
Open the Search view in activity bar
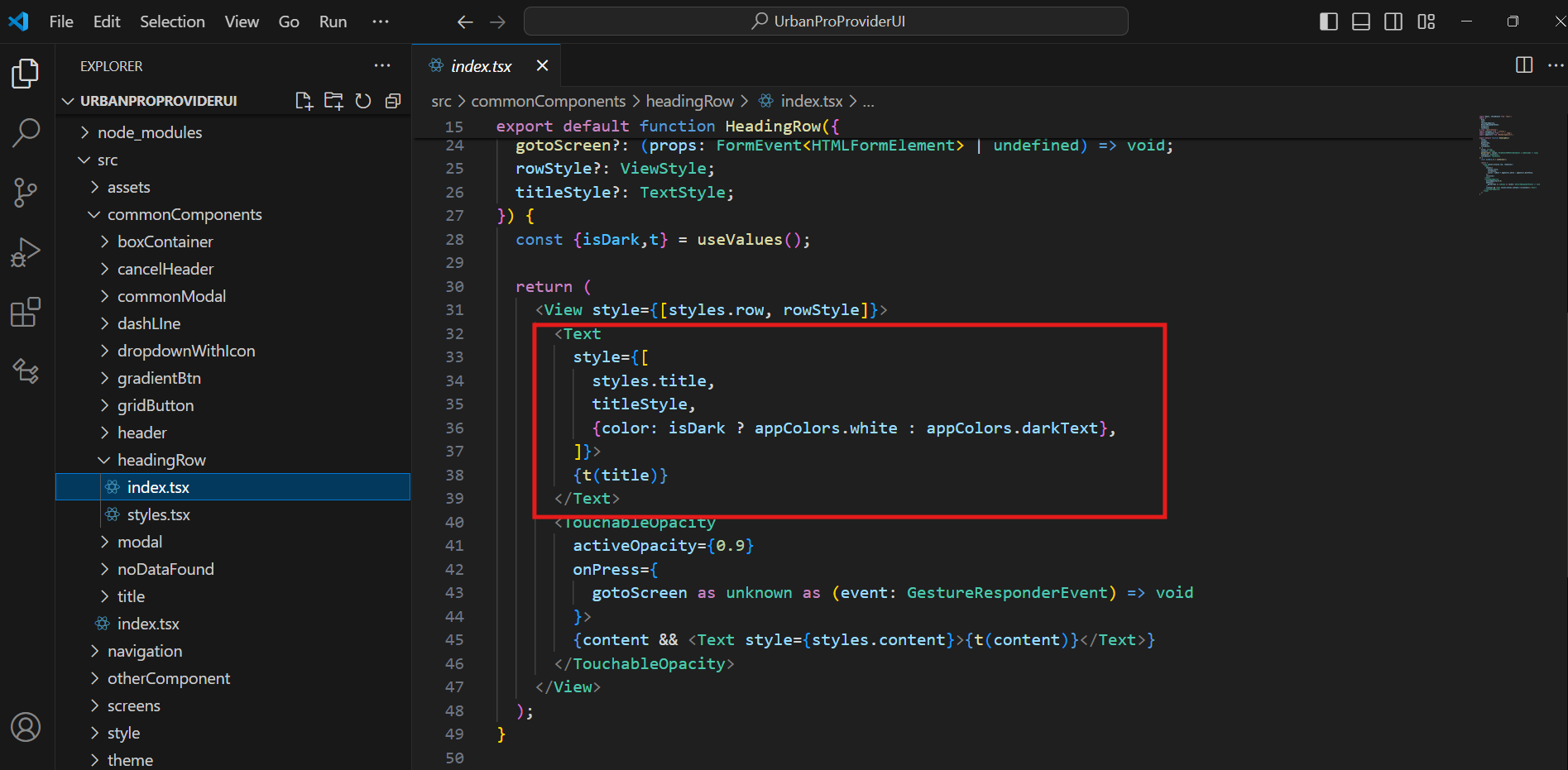[26, 132]
